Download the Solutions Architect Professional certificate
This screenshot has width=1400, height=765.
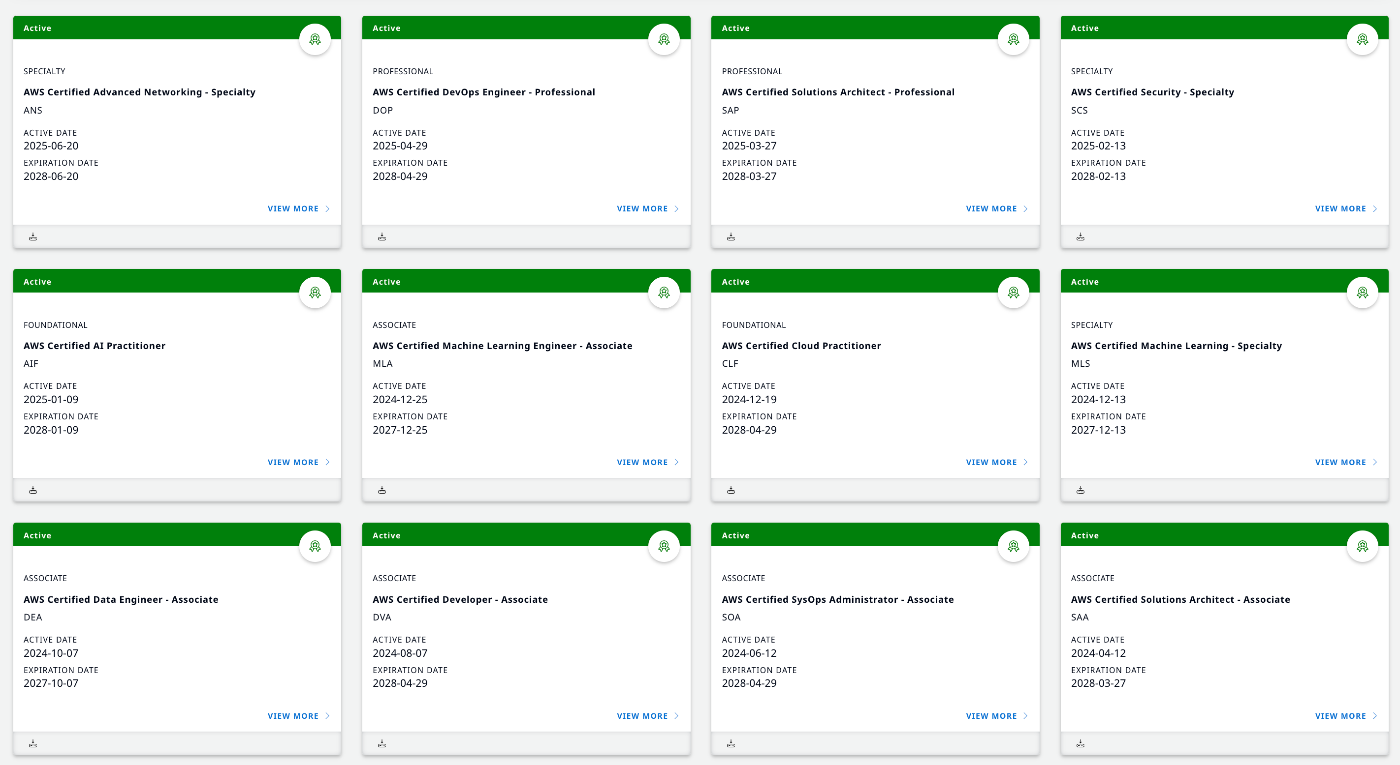[731, 237]
